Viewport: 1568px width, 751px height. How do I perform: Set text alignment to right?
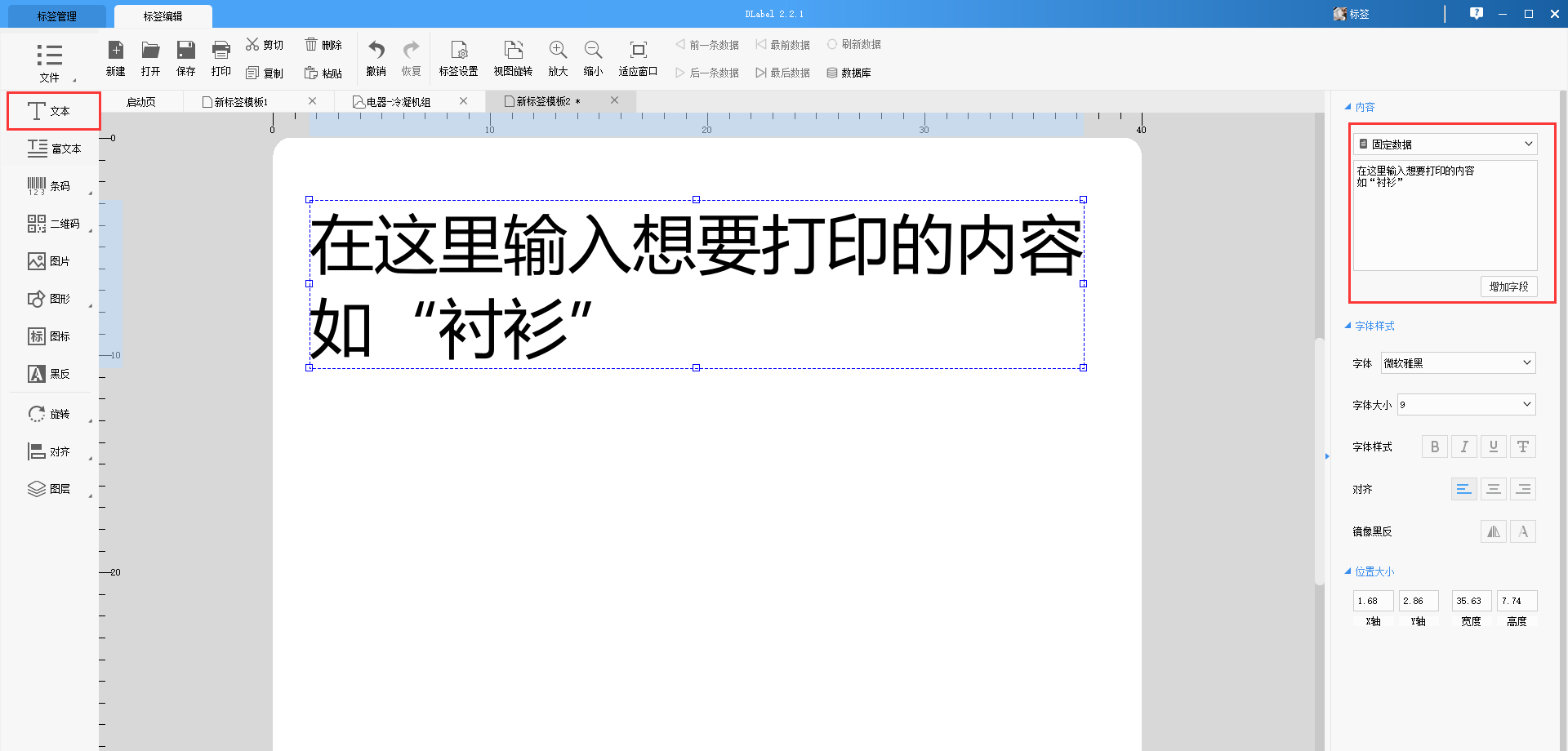click(1523, 489)
